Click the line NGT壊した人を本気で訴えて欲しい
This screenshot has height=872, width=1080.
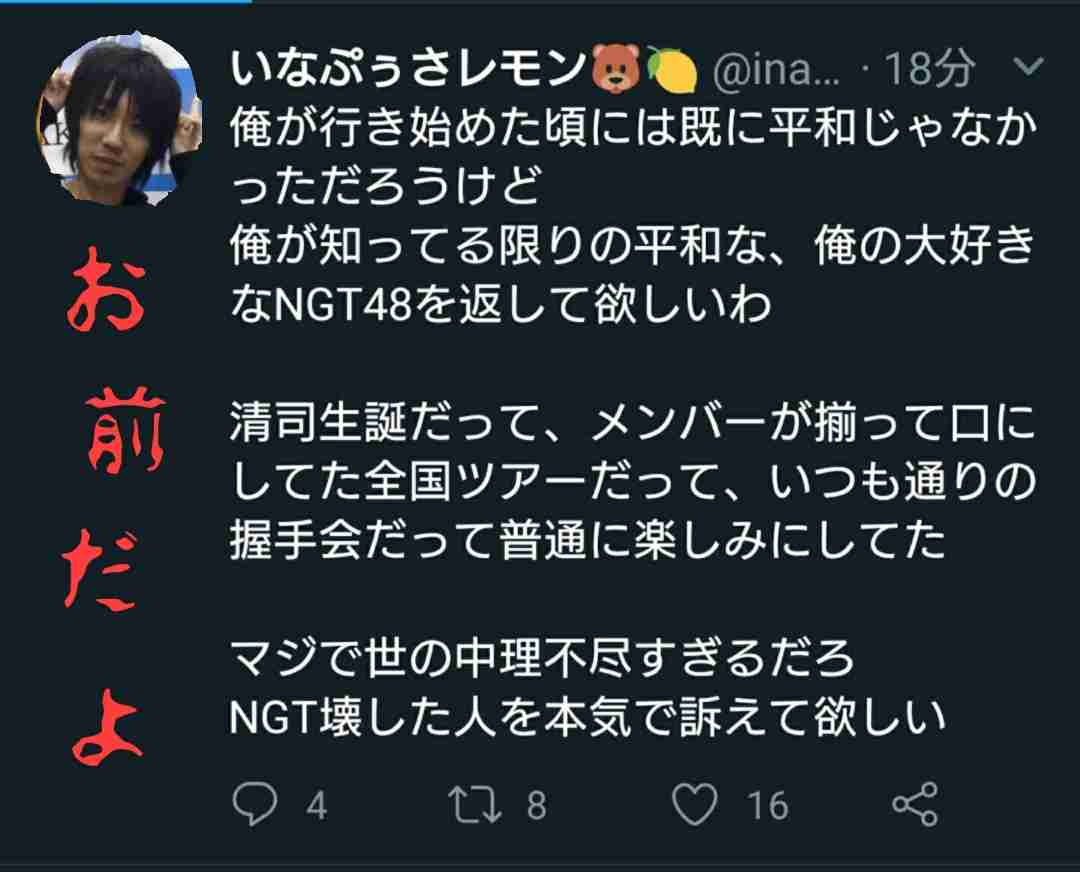[x=587, y=717]
